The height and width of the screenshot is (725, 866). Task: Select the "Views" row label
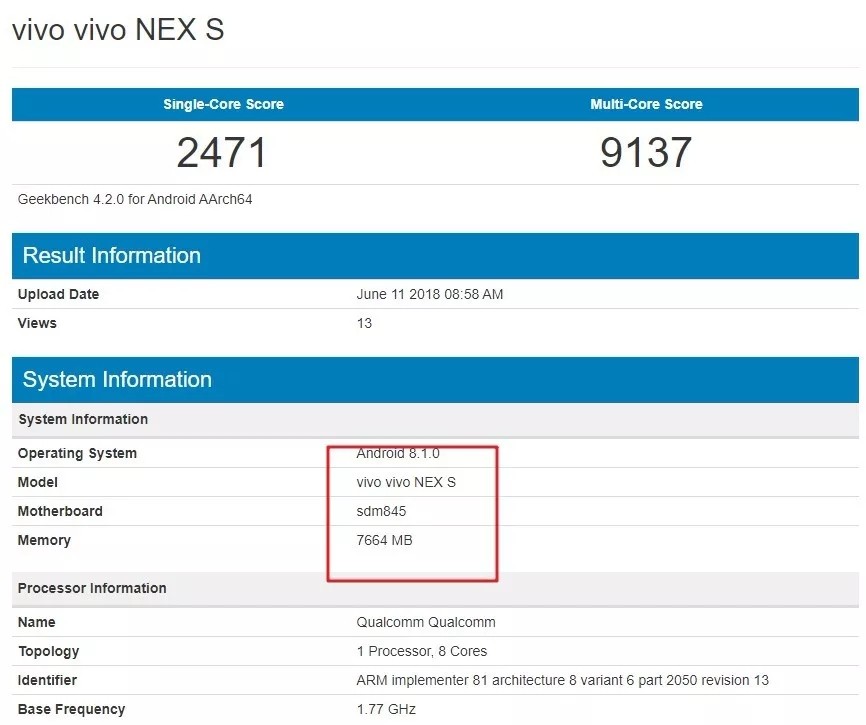(x=37, y=323)
